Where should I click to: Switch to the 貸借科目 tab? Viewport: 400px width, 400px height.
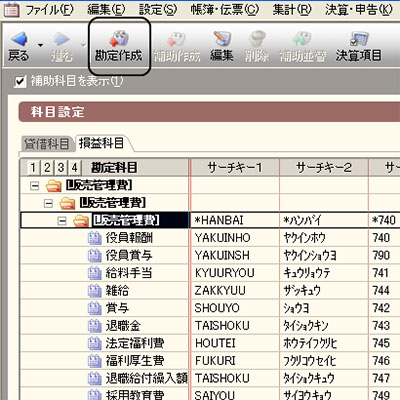click(x=47, y=144)
